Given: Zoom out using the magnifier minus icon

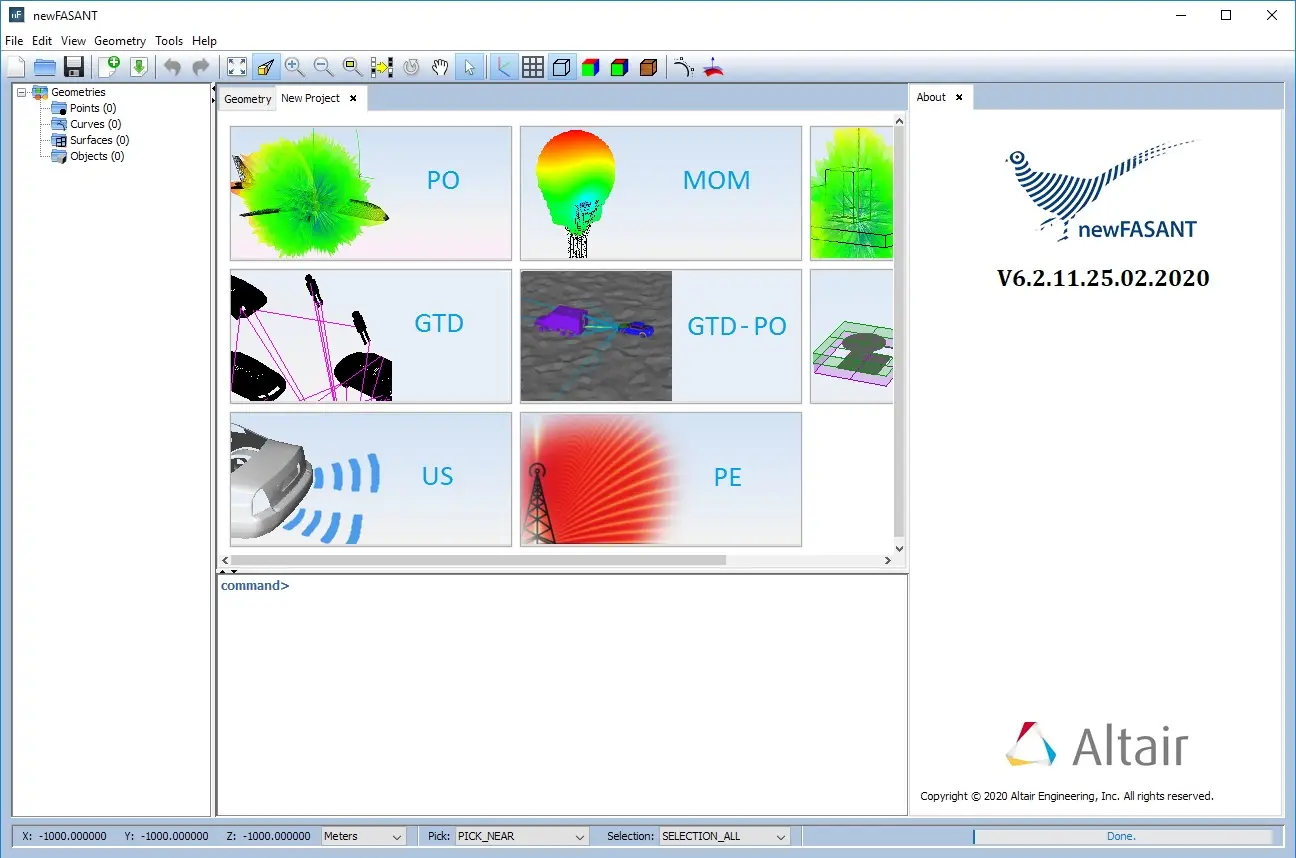Looking at the screenshot, I should [323, 67].
